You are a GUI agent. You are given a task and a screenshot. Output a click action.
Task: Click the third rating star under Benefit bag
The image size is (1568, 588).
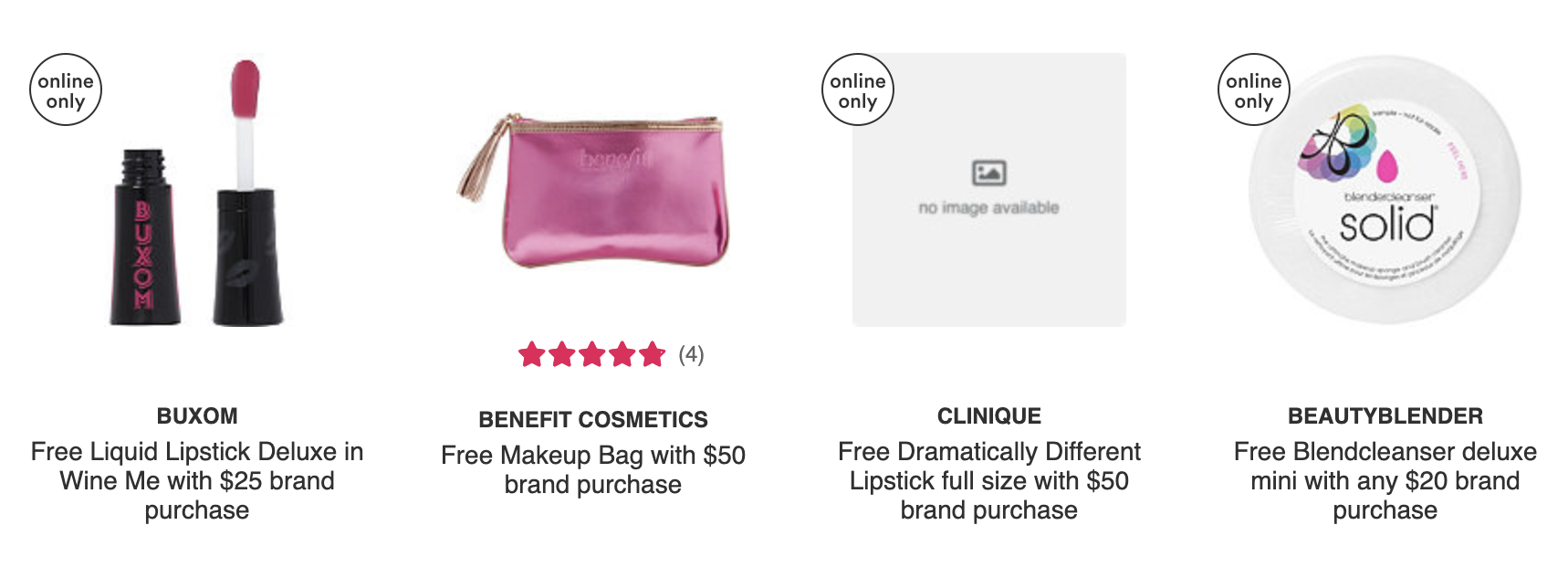click(x=592, y=354)
